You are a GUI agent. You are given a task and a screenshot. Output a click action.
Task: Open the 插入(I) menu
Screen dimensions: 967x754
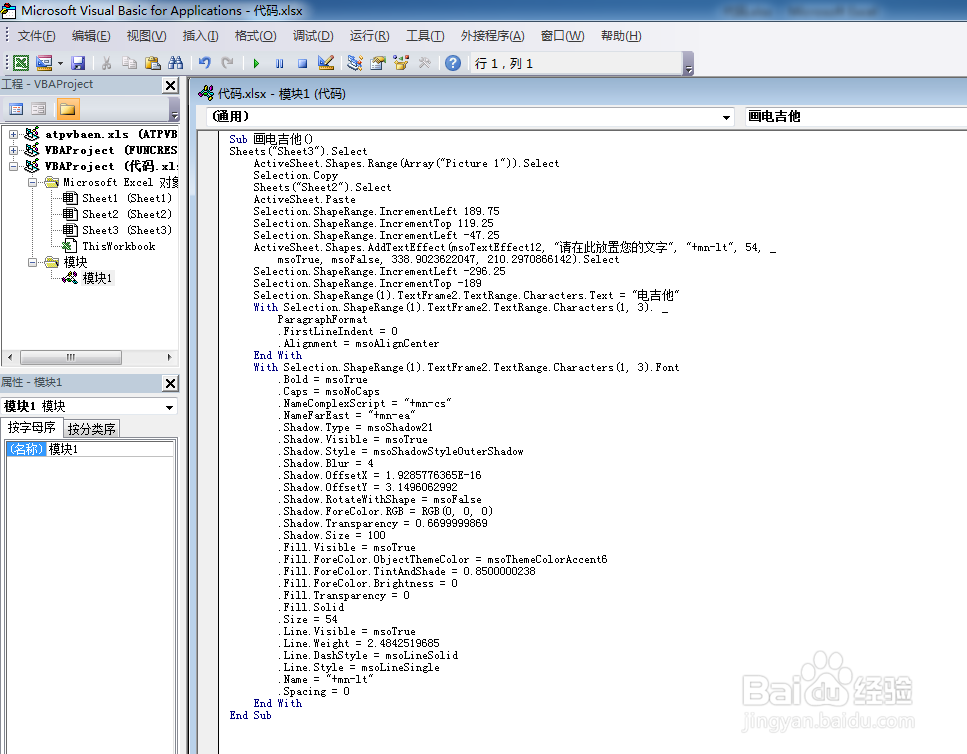[200, 36]
